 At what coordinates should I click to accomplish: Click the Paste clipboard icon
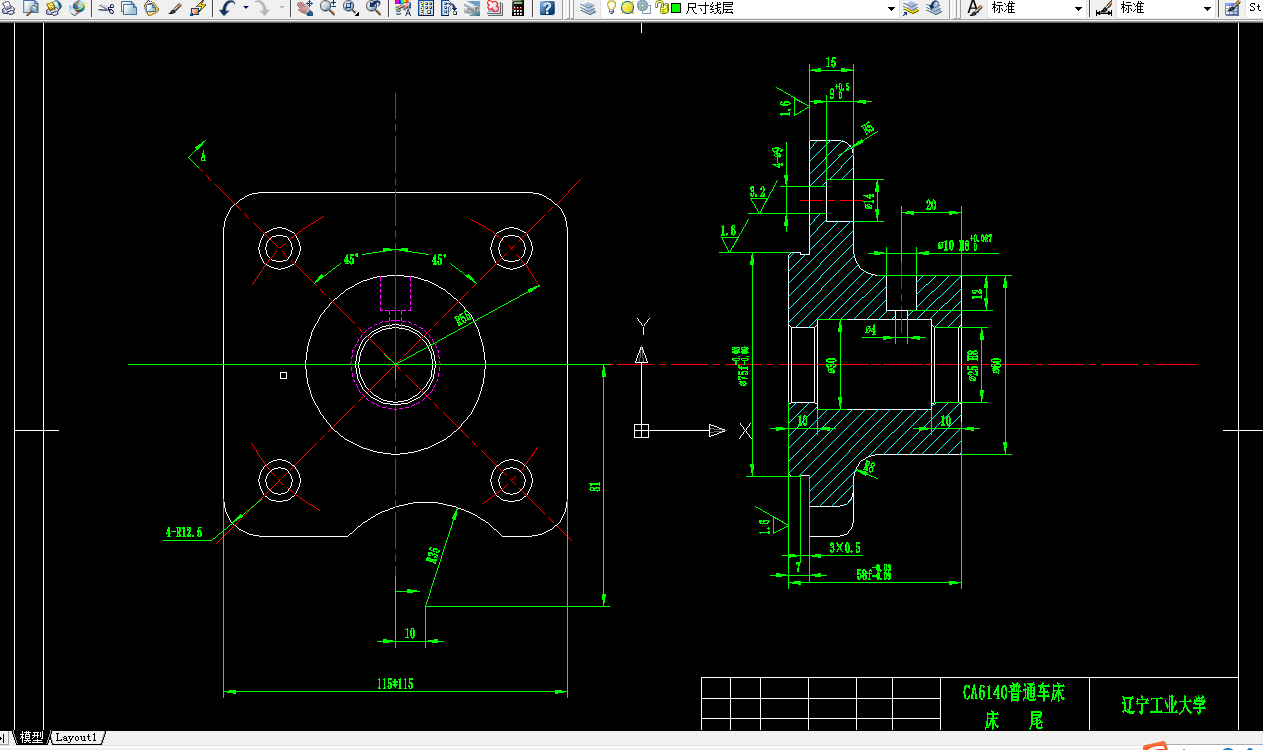[151, 8]
